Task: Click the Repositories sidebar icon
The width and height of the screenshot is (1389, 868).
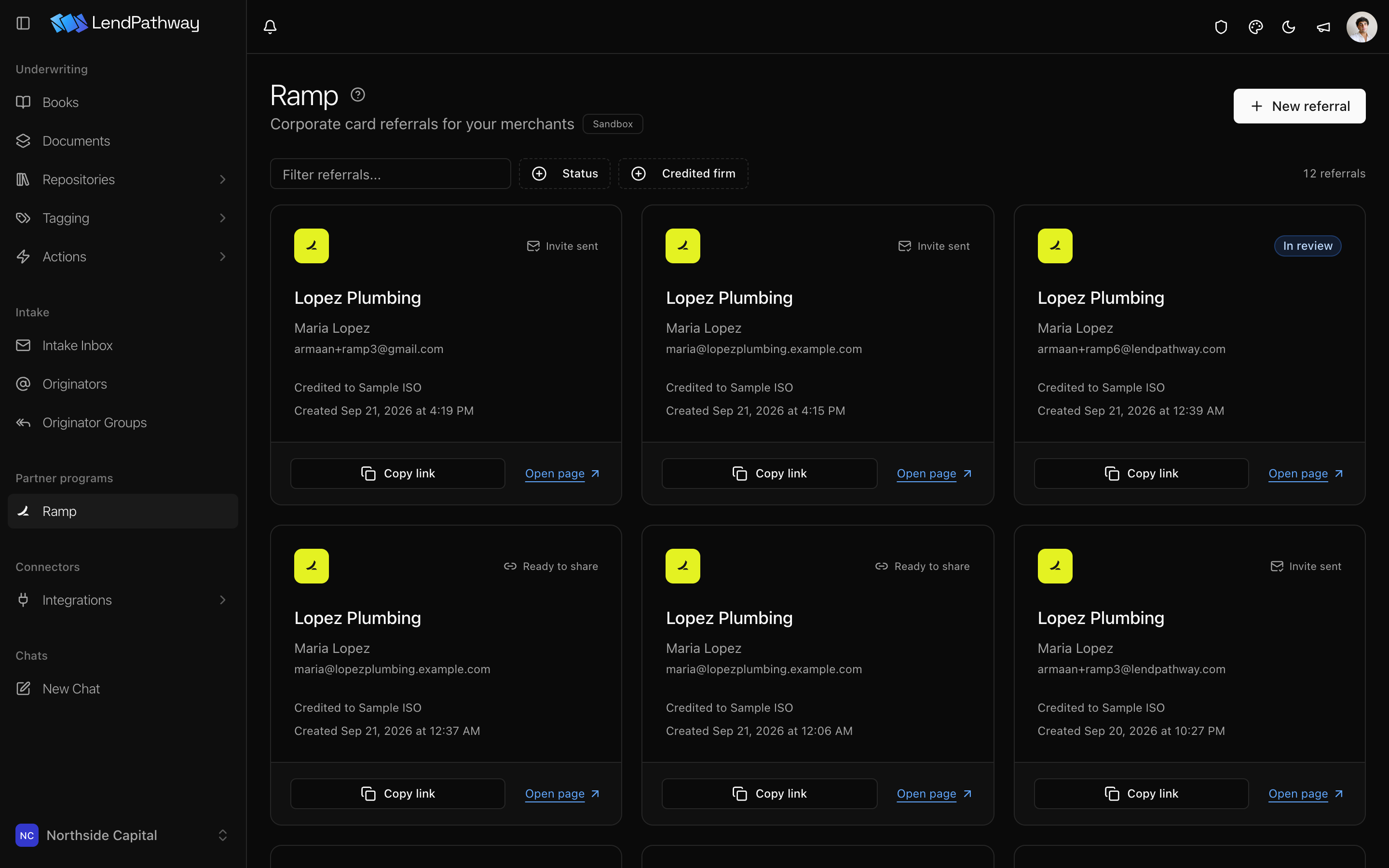Action: 23,180
